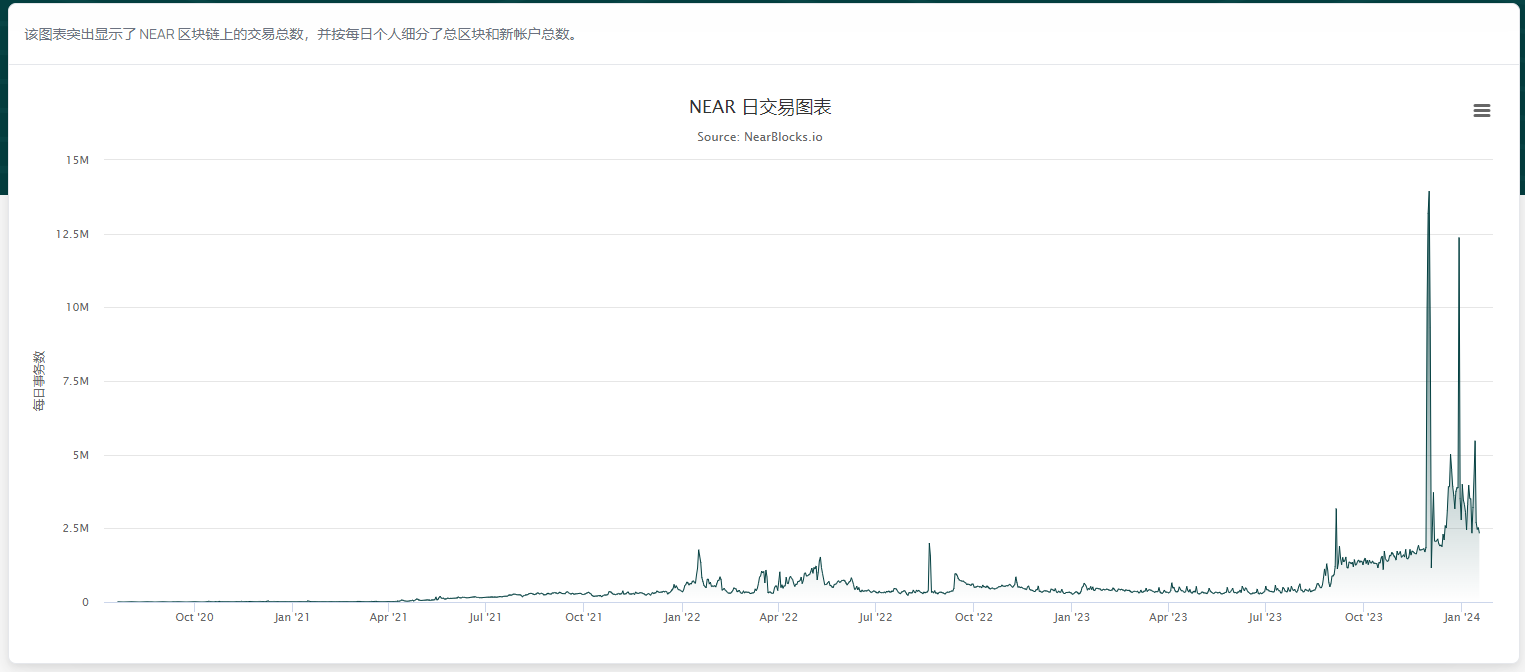Click the flat chart region near Oct '20
This screenshot has height=672, width=1525.
[x=194, y=601]
